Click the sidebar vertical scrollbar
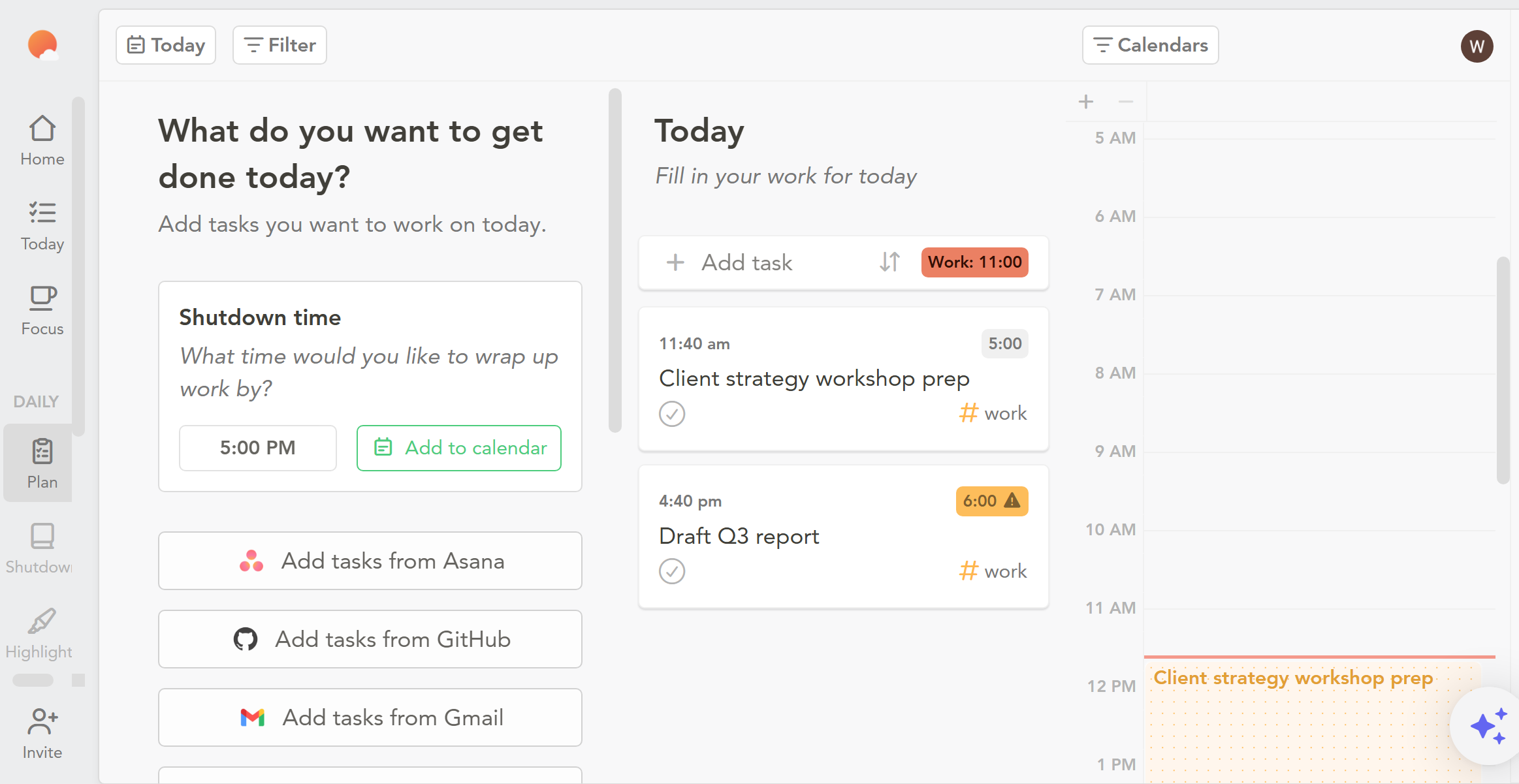The height and width of the screenshot is (784, 1519). [78, 266]
